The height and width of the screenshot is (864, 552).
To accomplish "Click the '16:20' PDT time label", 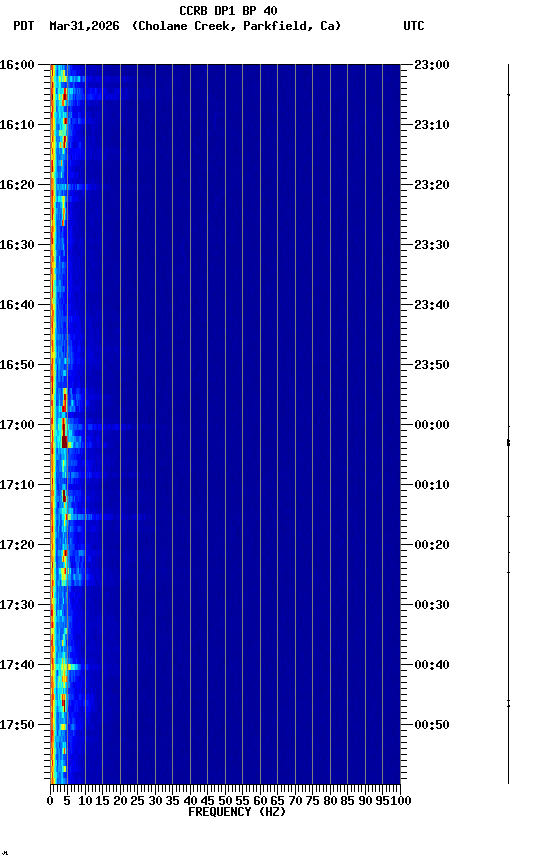I will click(17, 185).
